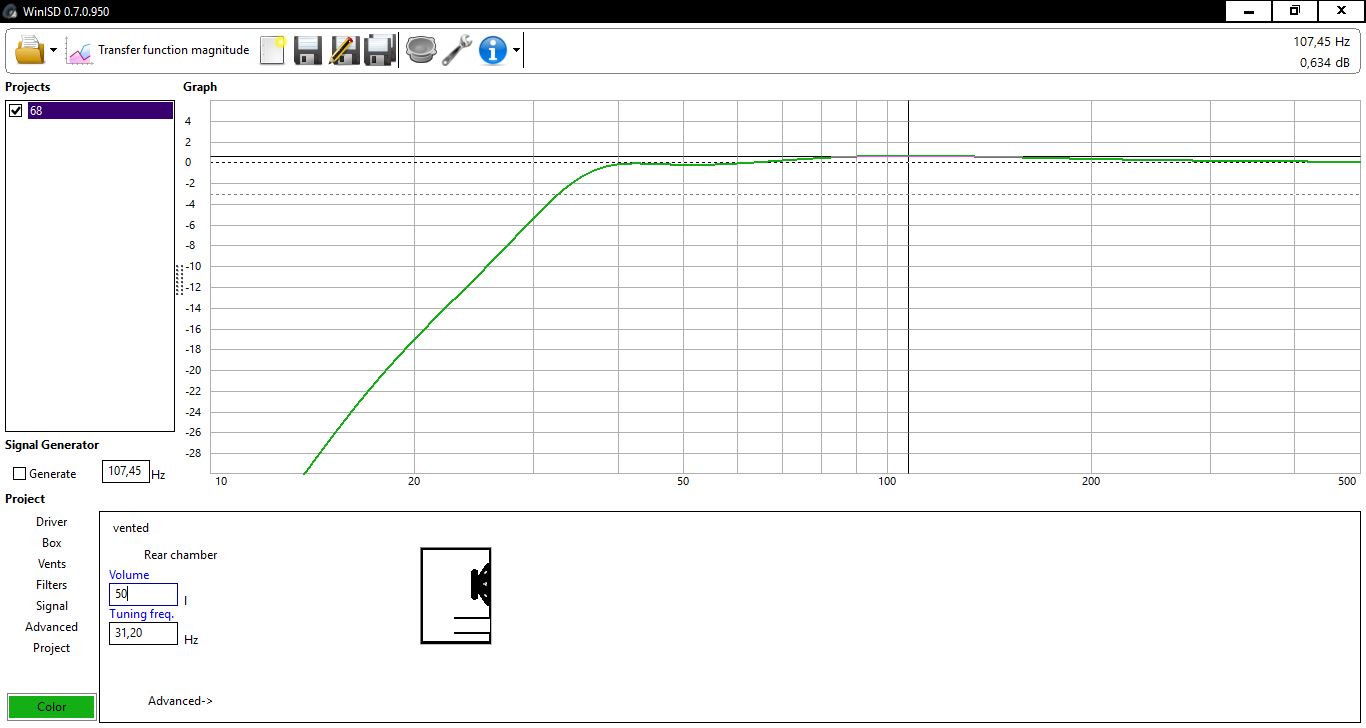This screenshot has width=1366, height=728.
Task: Switch to the Driver tab
Action: click(52, 522)
